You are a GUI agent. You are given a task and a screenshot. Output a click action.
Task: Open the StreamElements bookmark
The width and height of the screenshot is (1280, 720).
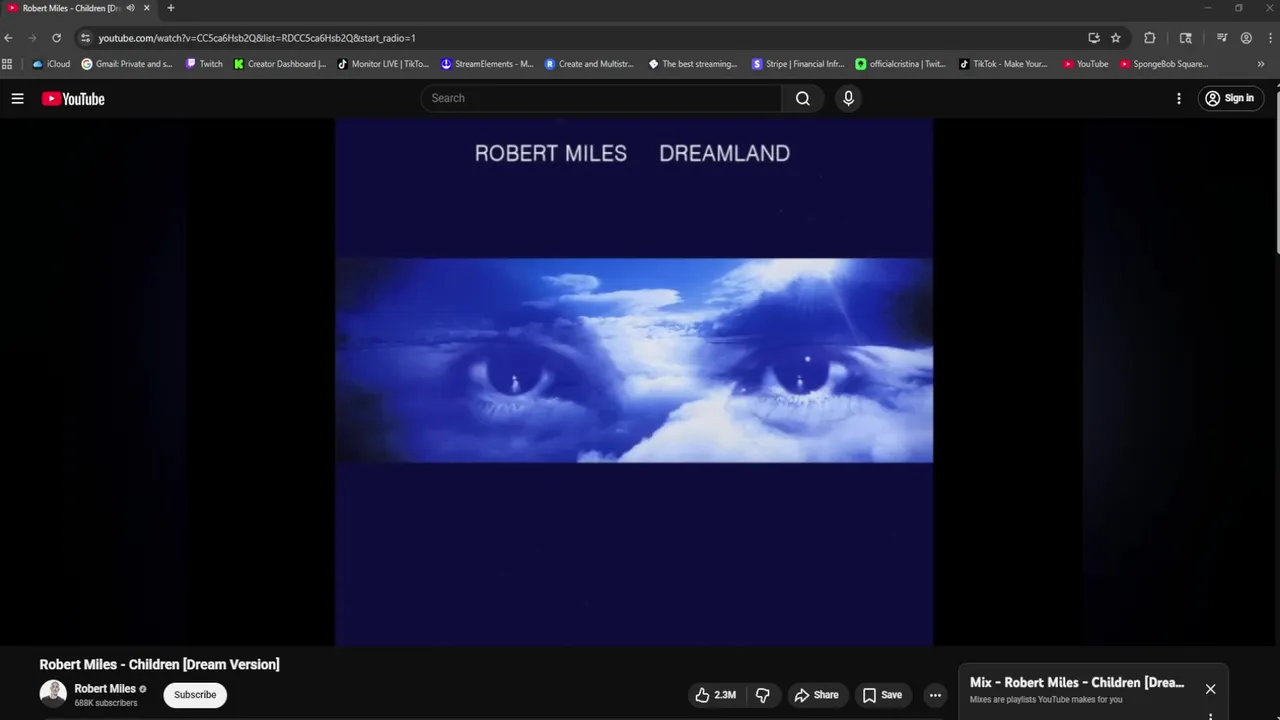pos(487,64)
